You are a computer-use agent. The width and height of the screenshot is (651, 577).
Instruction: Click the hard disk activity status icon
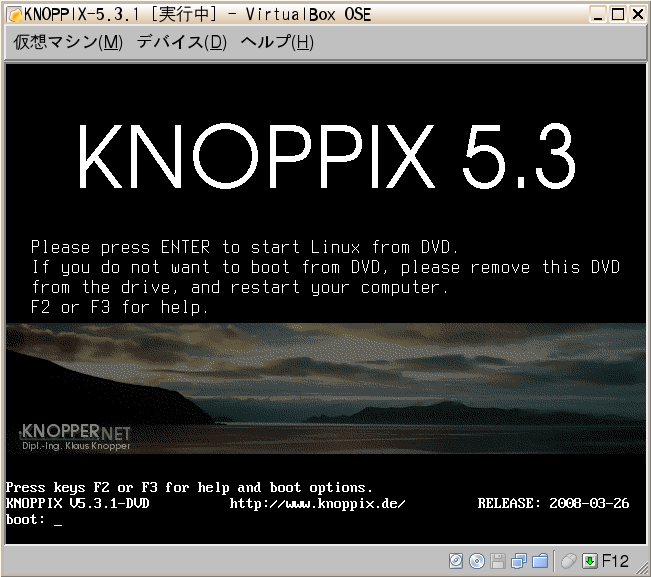456,561
